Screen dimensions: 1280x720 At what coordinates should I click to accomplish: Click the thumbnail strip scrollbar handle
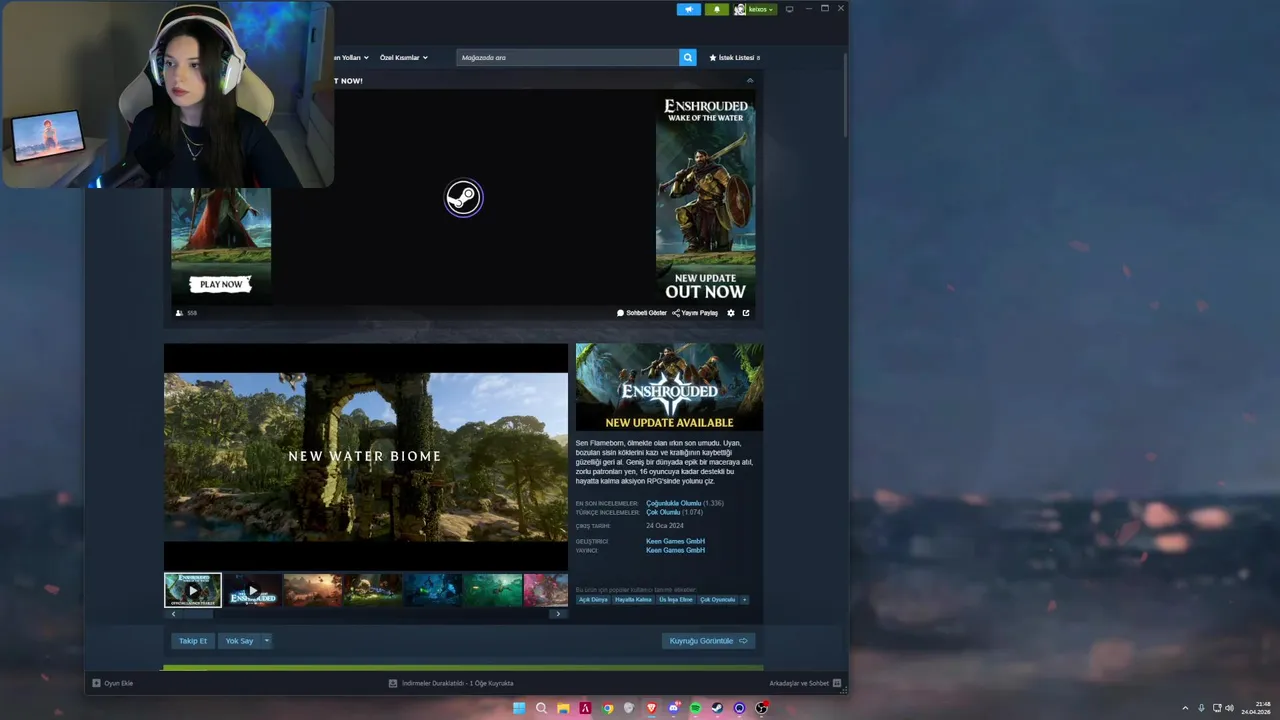click(x=199, y=614)
